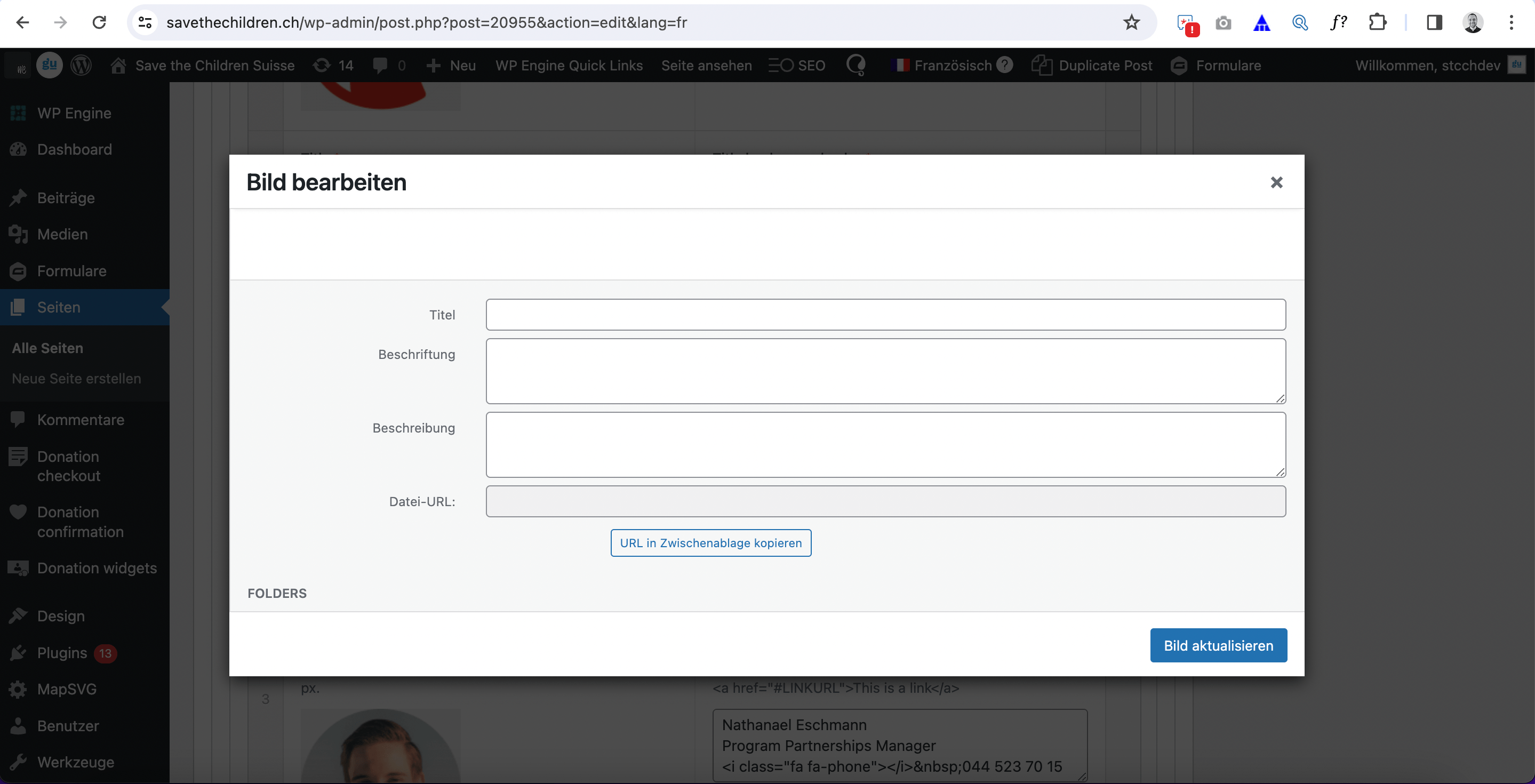Viewport: 1535px width, 784px height.
Task: Bookmark this page with the star icon
Action: [1131, 22]
